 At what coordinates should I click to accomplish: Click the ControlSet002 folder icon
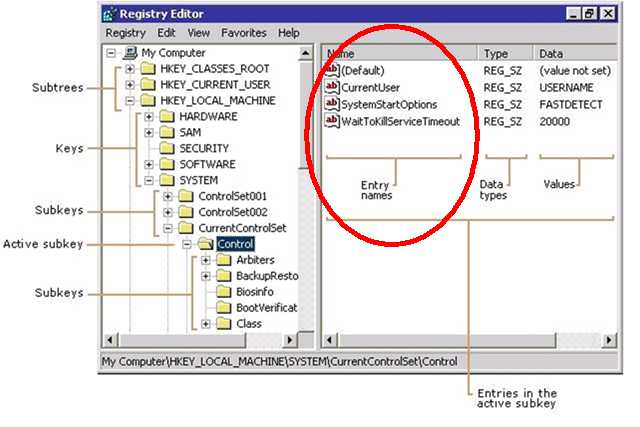pyautogui.click(x=186, y=212)
